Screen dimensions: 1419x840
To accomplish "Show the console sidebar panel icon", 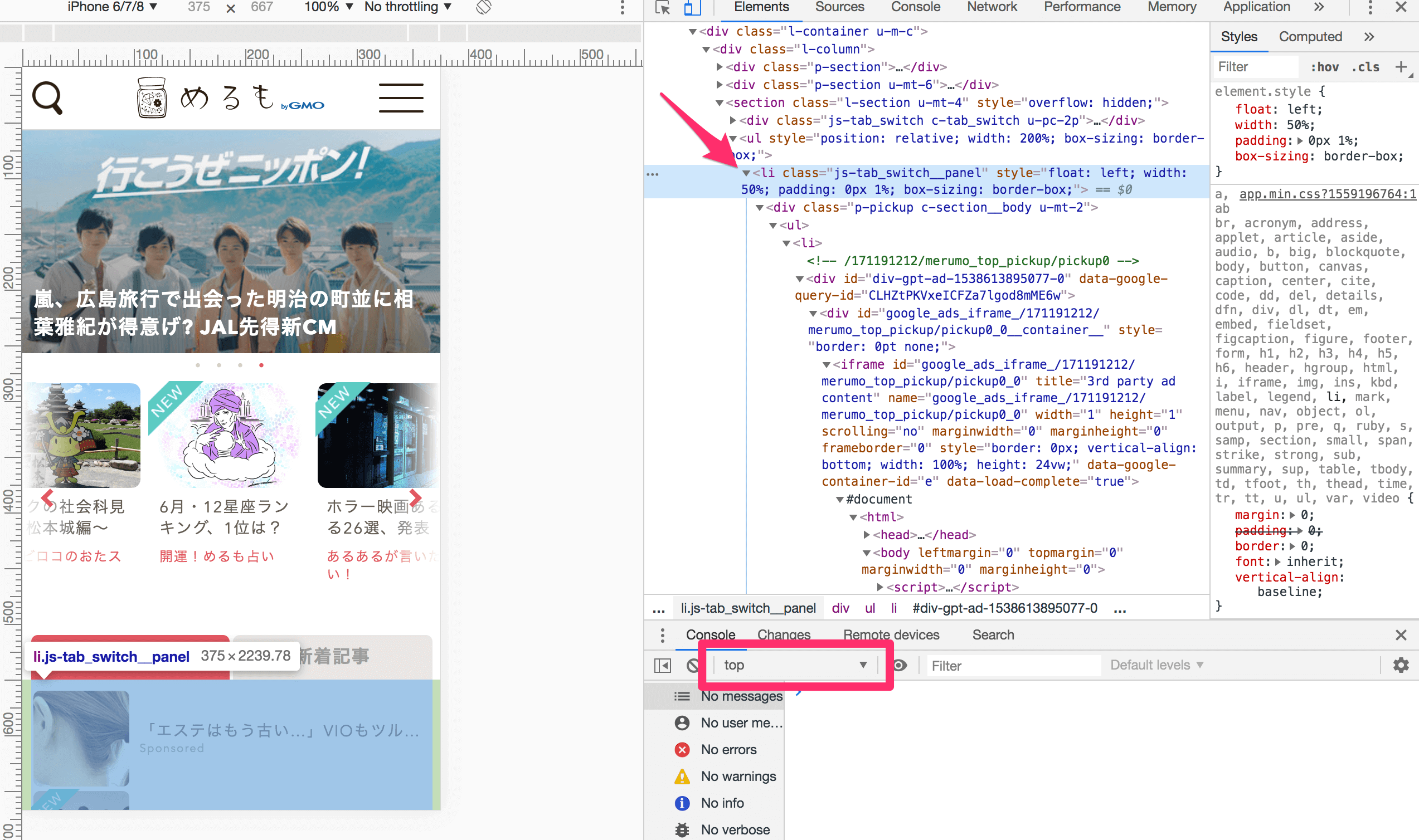I will (x=663, y=665).
